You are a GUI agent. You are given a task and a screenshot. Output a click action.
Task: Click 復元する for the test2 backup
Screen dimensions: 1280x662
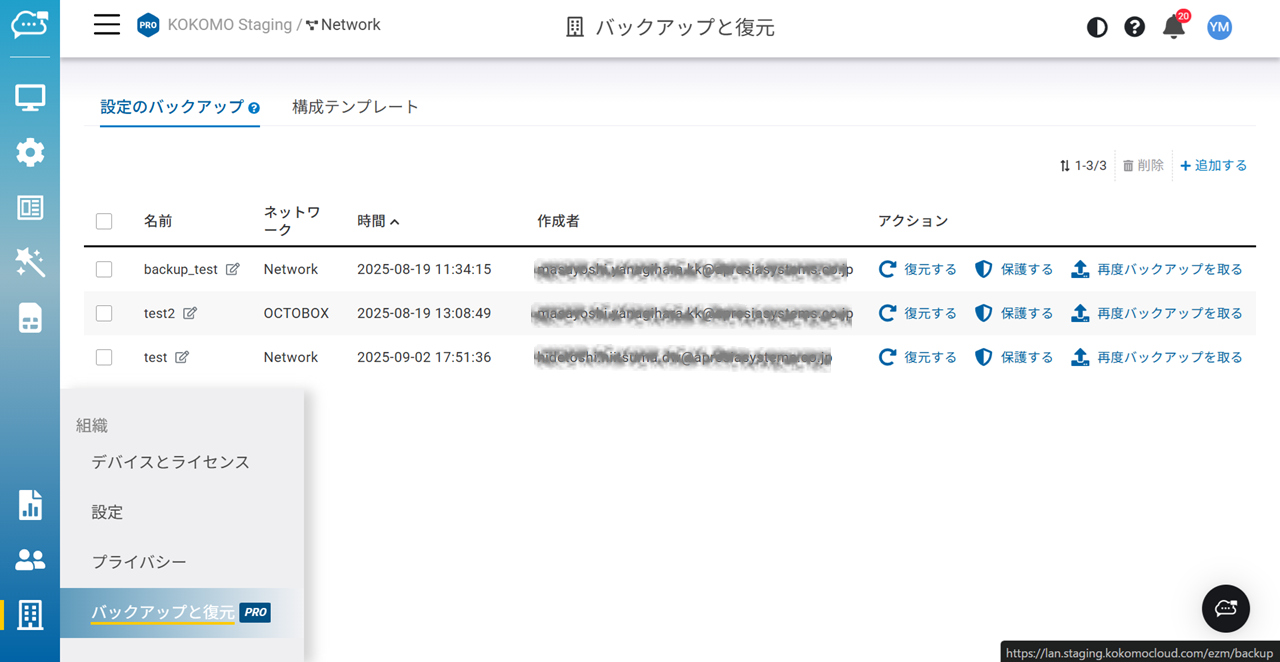[x=918, y=313]
